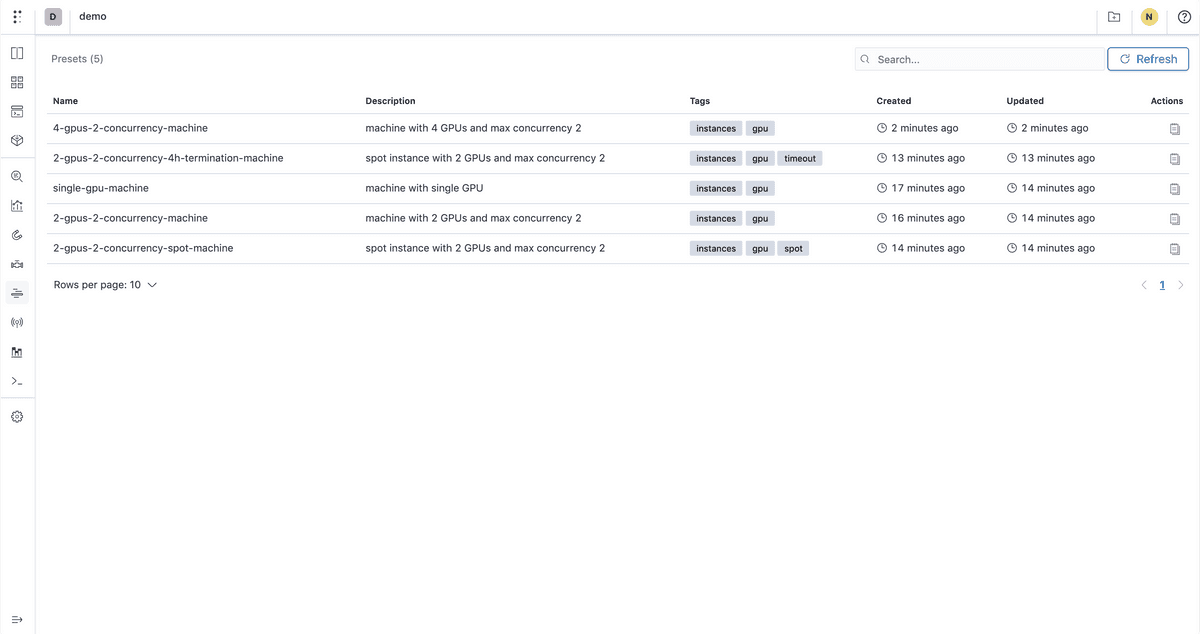Click the spot tag
Image resolution: width=1200 pixels, height=634 pixels.
(x=793, y=248)
